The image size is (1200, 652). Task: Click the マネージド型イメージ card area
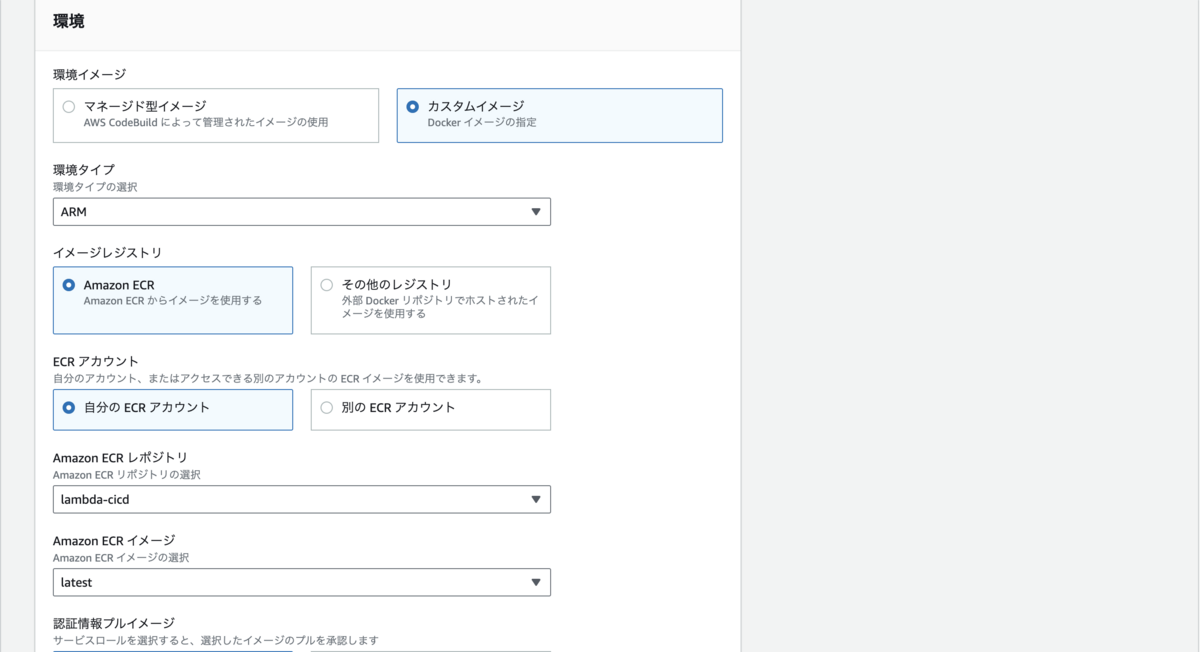pos(216,115)
